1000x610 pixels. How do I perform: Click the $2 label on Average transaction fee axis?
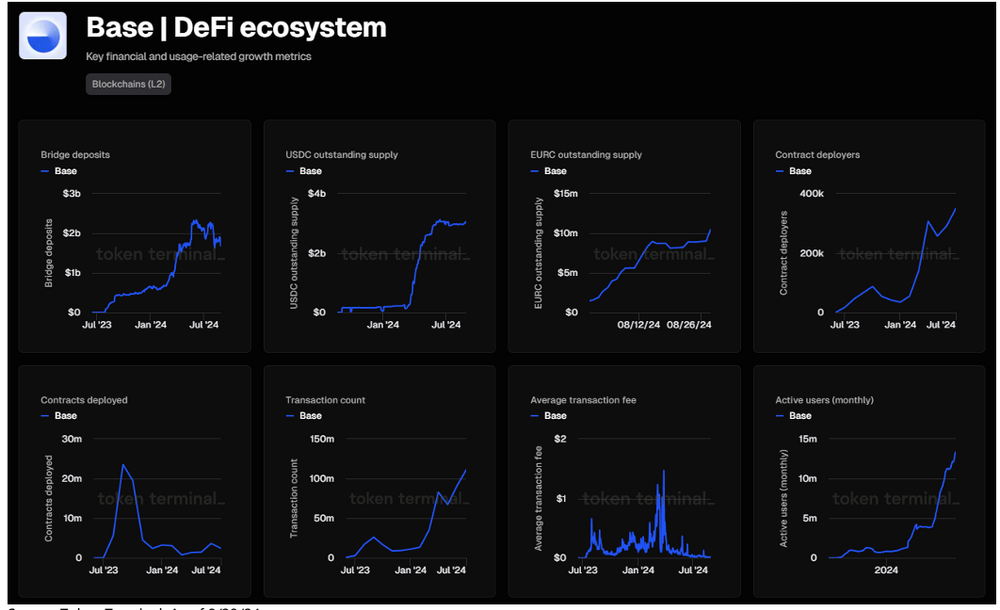pyautogui.click(x=560, y=439)
